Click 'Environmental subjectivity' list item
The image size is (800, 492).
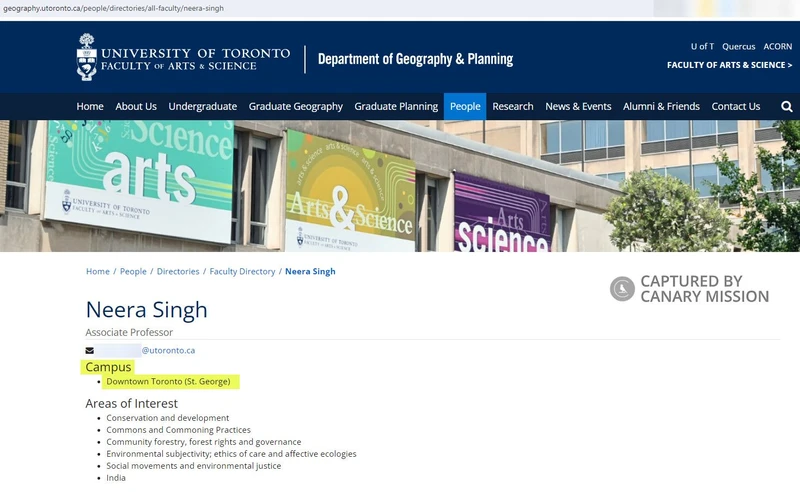231,454
